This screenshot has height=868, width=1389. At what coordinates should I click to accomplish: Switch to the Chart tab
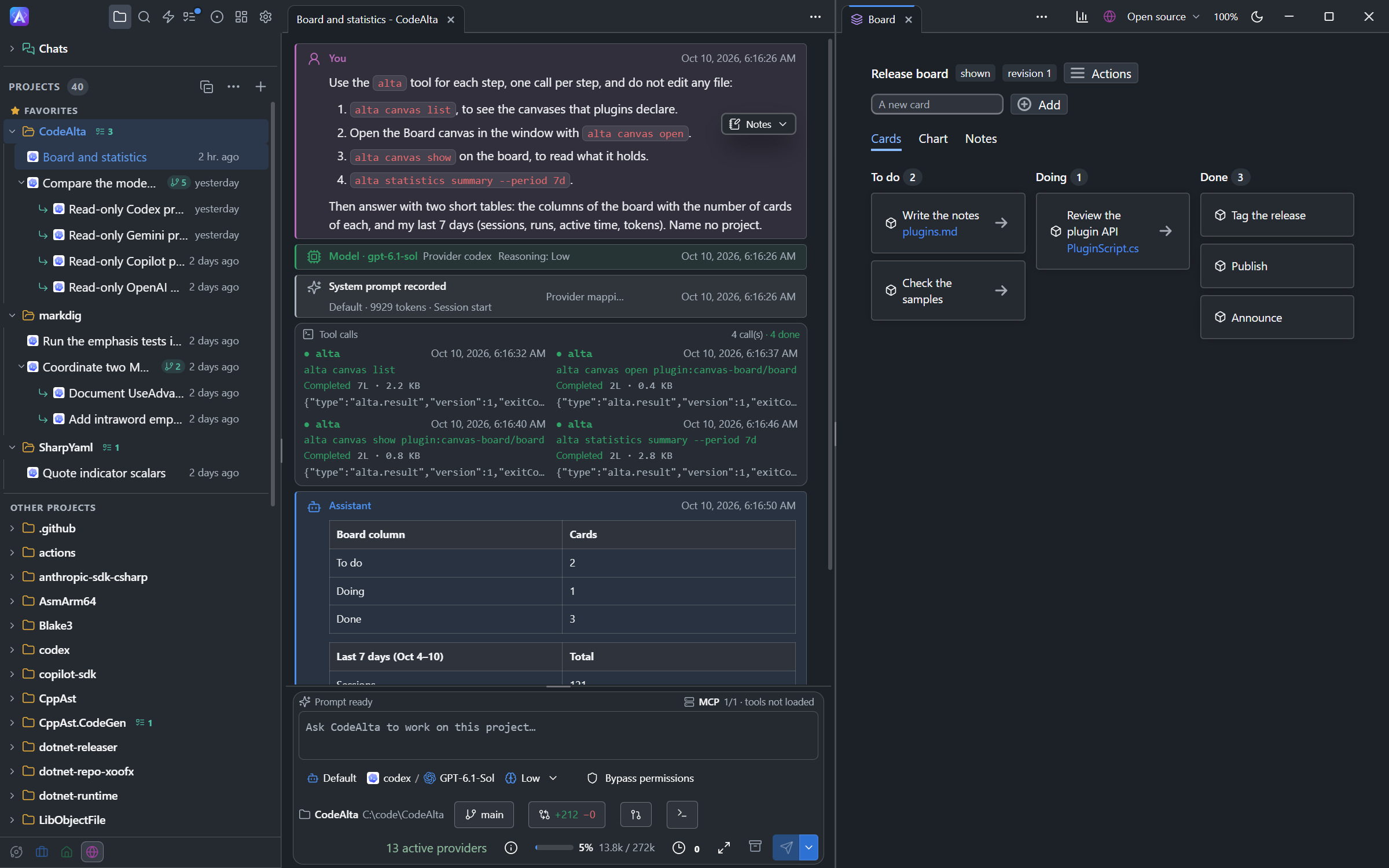point(933,139)
